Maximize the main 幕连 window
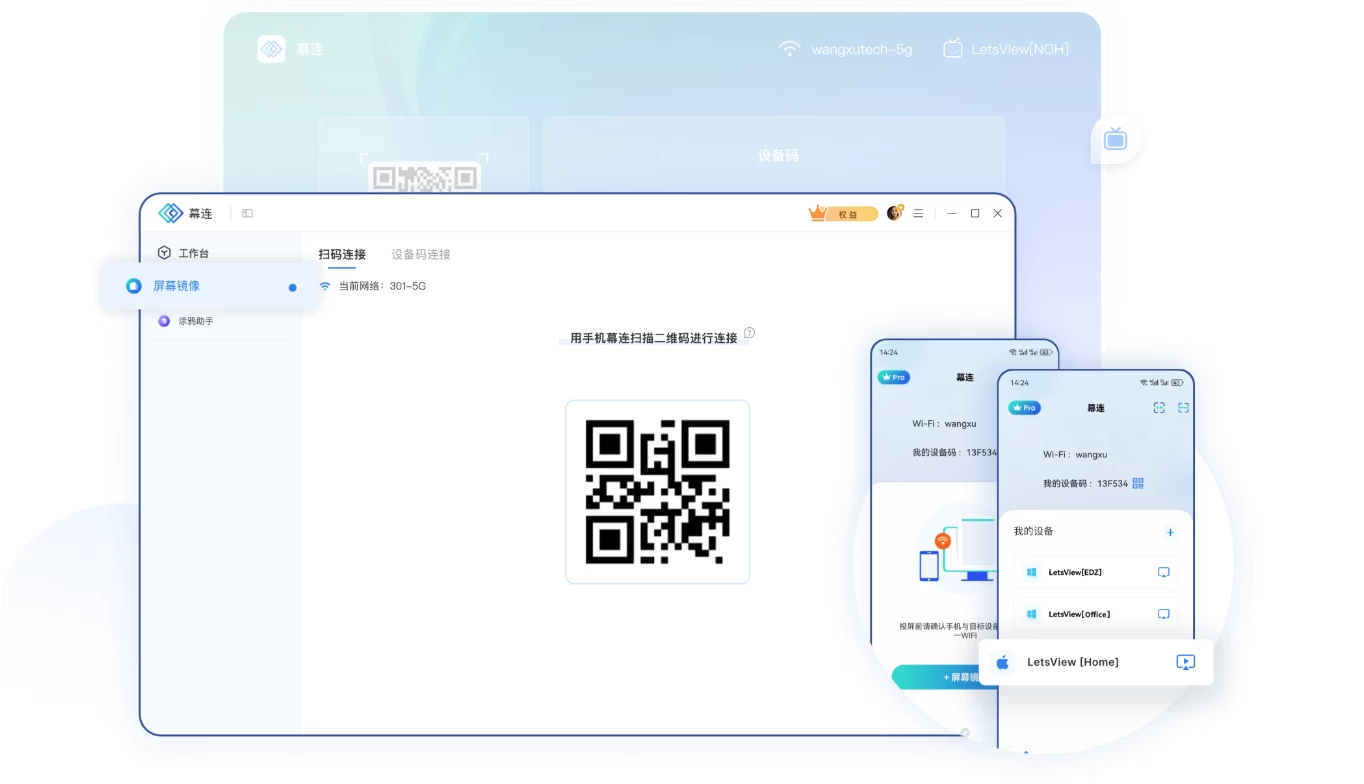 click(975, 213)
